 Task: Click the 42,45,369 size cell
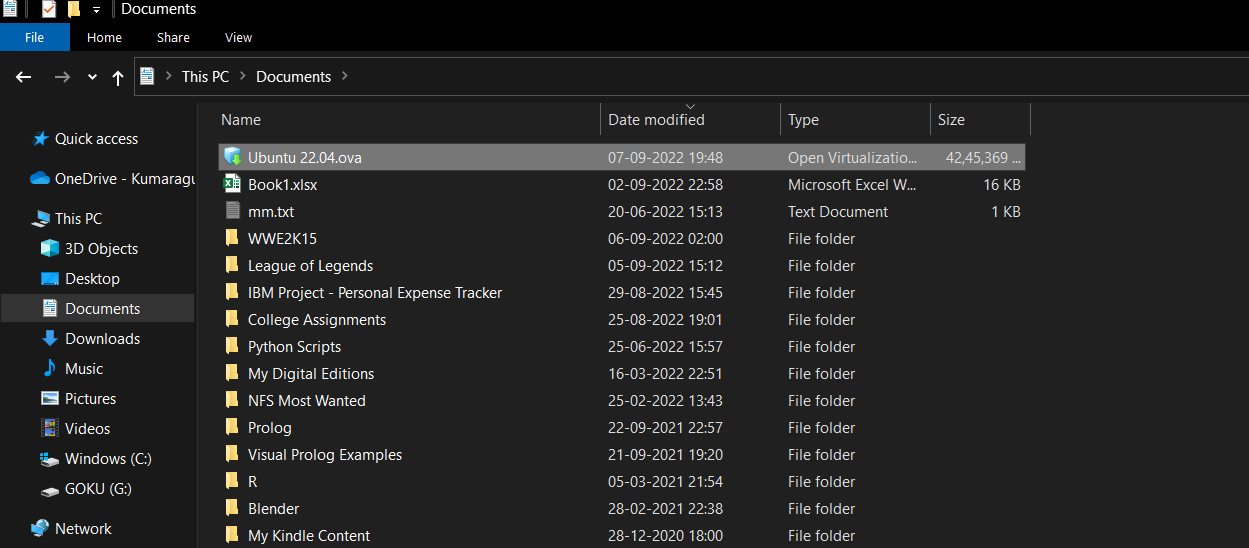click(x=983, y=157)
